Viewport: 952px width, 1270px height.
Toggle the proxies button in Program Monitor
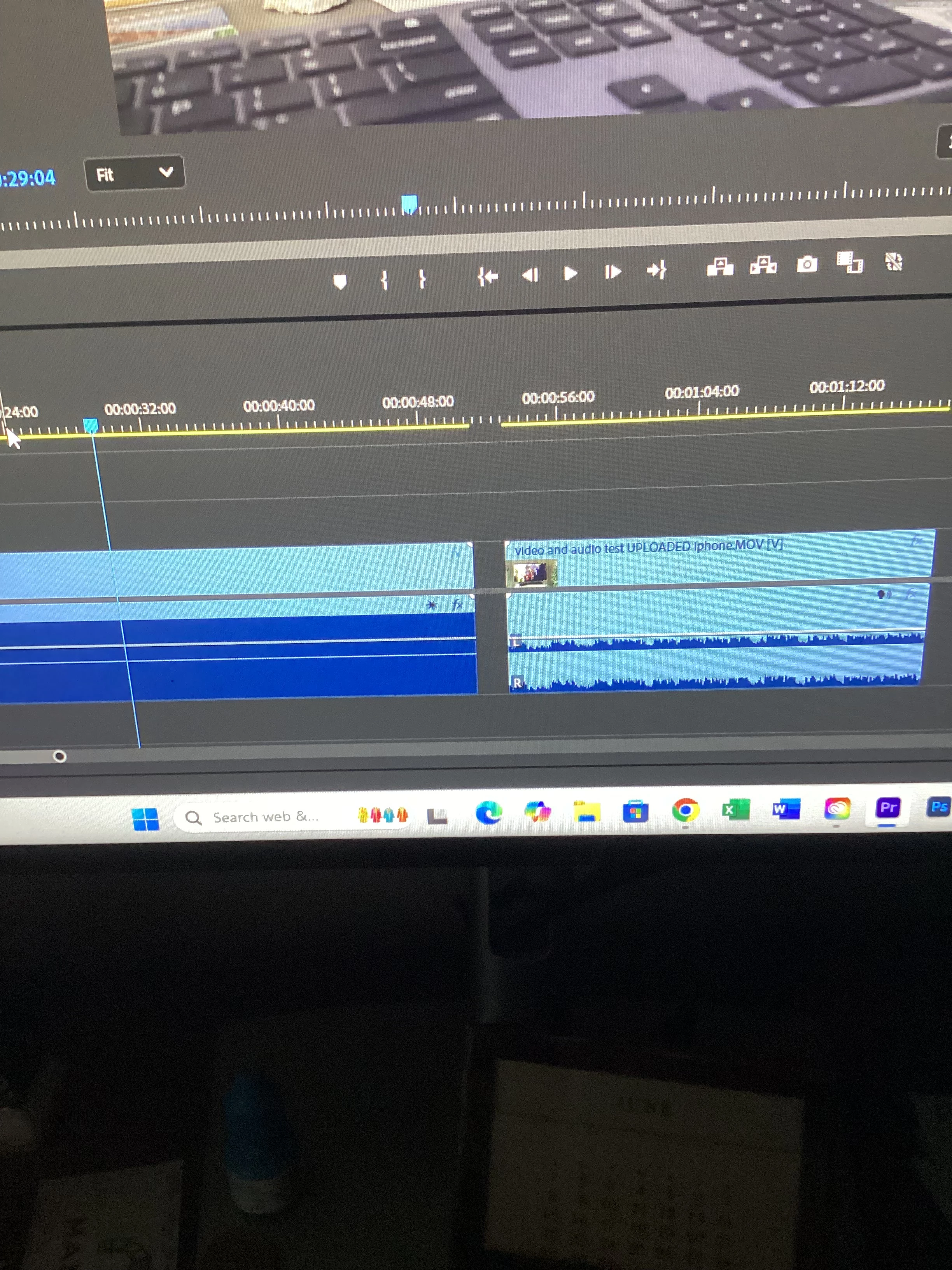893,262
